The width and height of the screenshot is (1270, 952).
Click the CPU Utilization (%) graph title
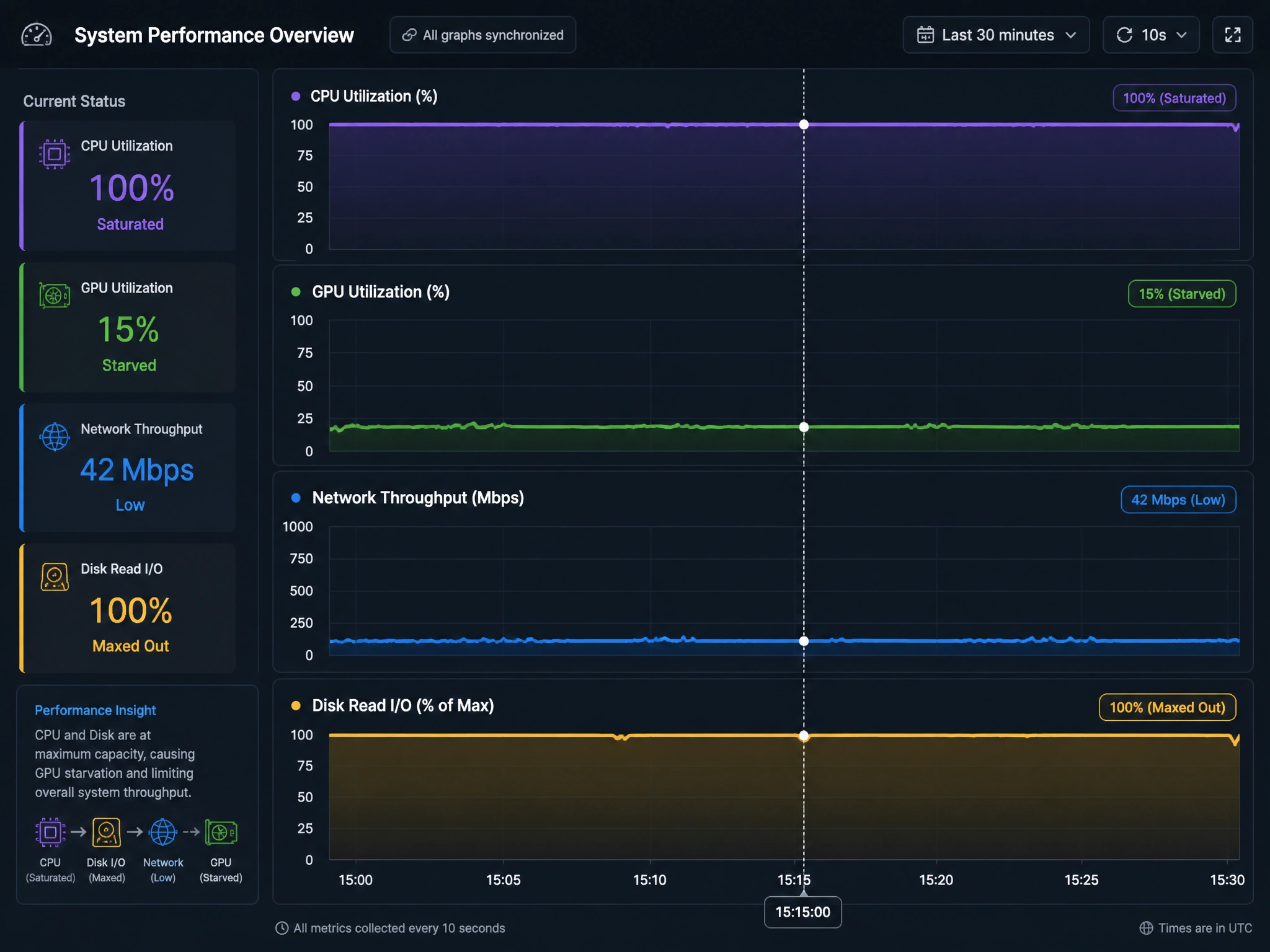click(x=374, y=96)
